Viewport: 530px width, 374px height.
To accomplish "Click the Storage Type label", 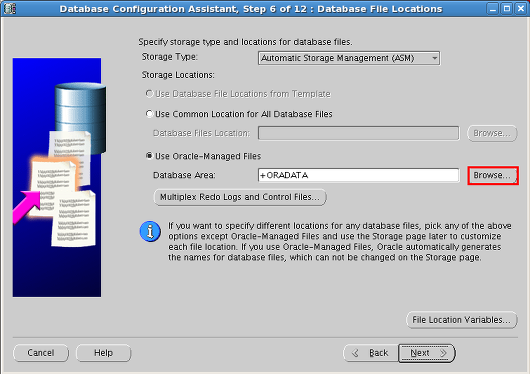I will (170, 57).
